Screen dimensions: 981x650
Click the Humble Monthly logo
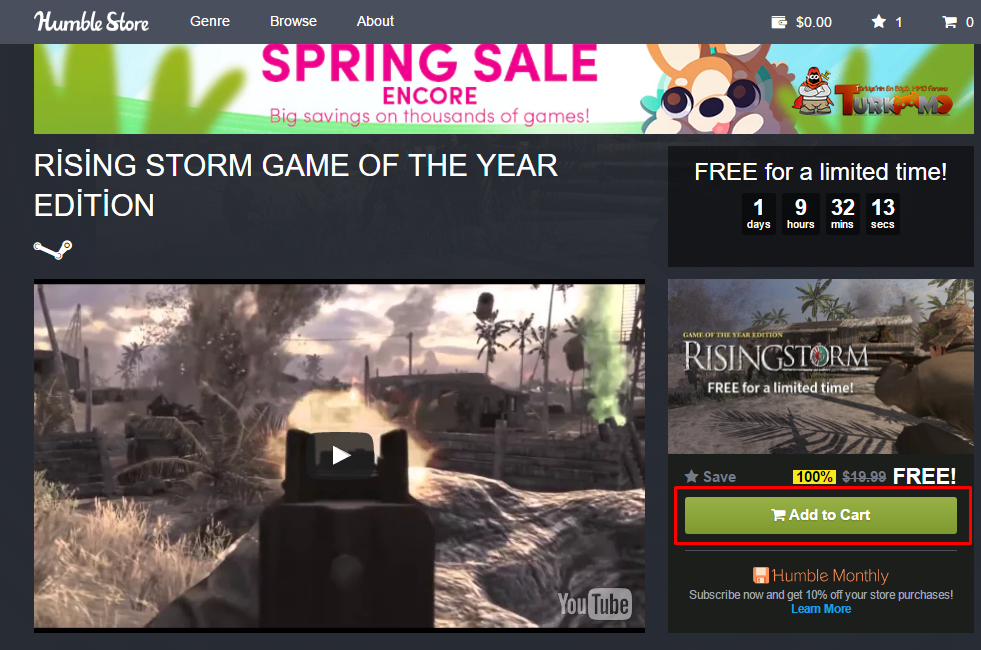pos(820,575)
